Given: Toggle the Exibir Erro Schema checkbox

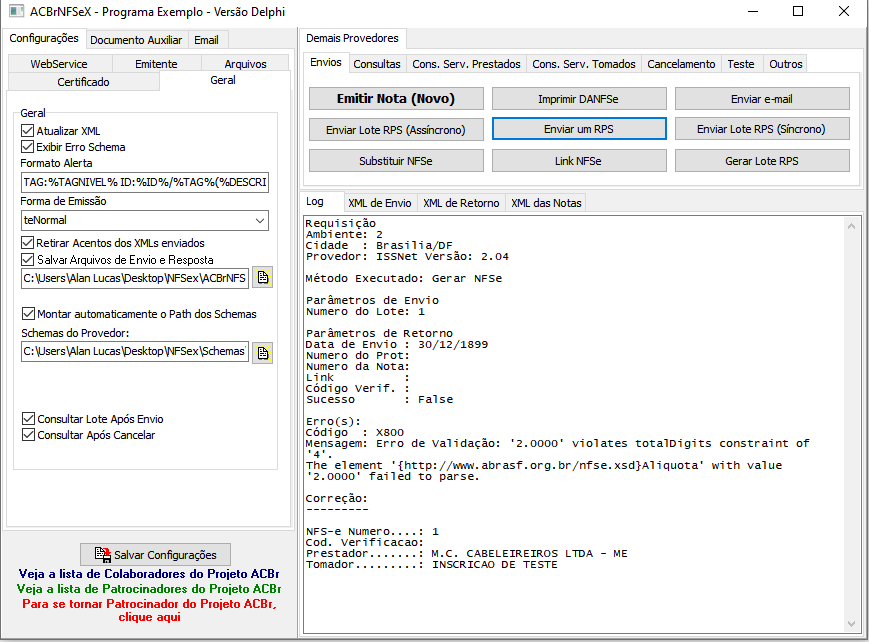Looking at the screenshot, I should (28, 147).
